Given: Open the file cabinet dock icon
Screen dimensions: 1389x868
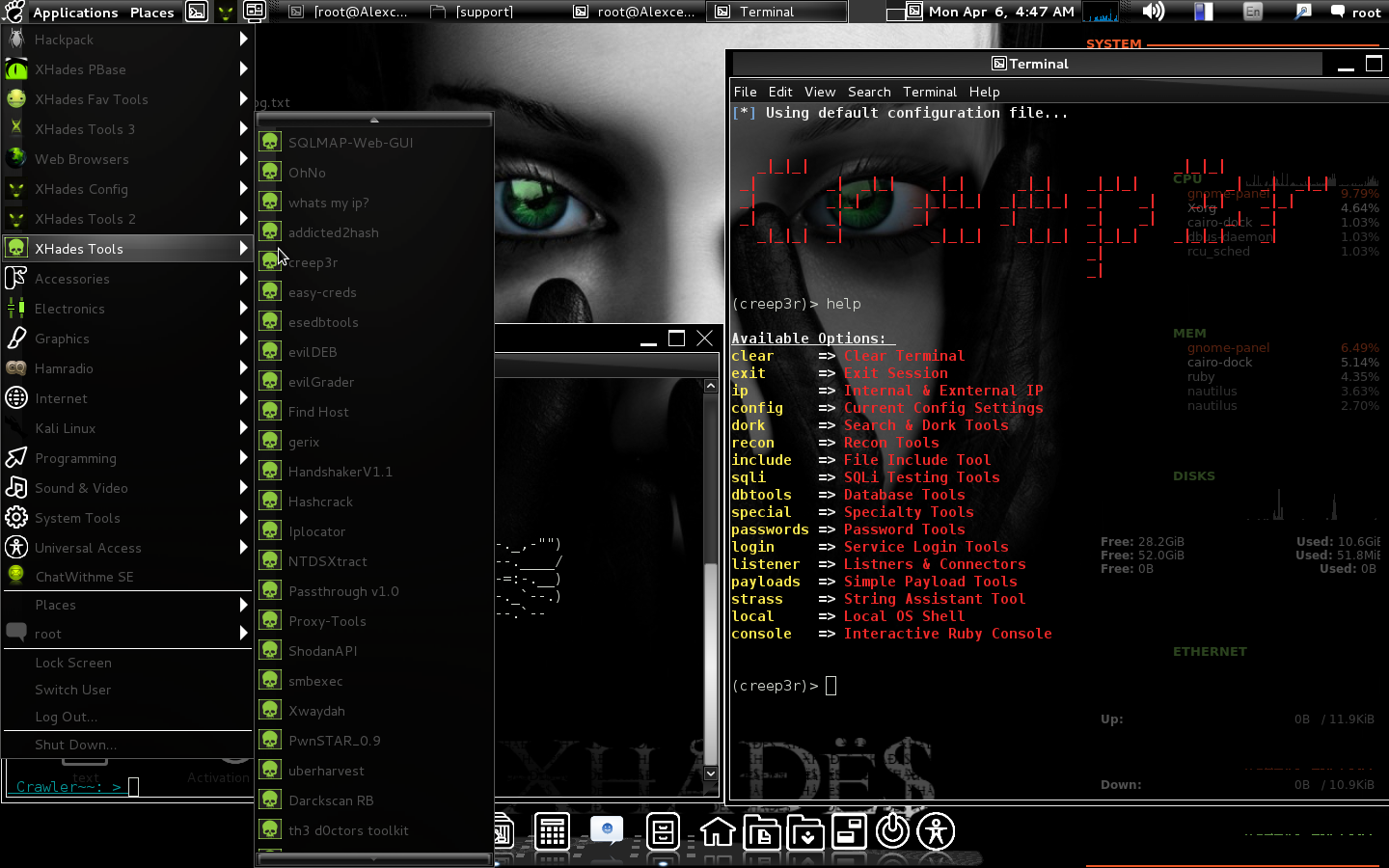Looking at the screenshot, I should (x=663, y=830).
